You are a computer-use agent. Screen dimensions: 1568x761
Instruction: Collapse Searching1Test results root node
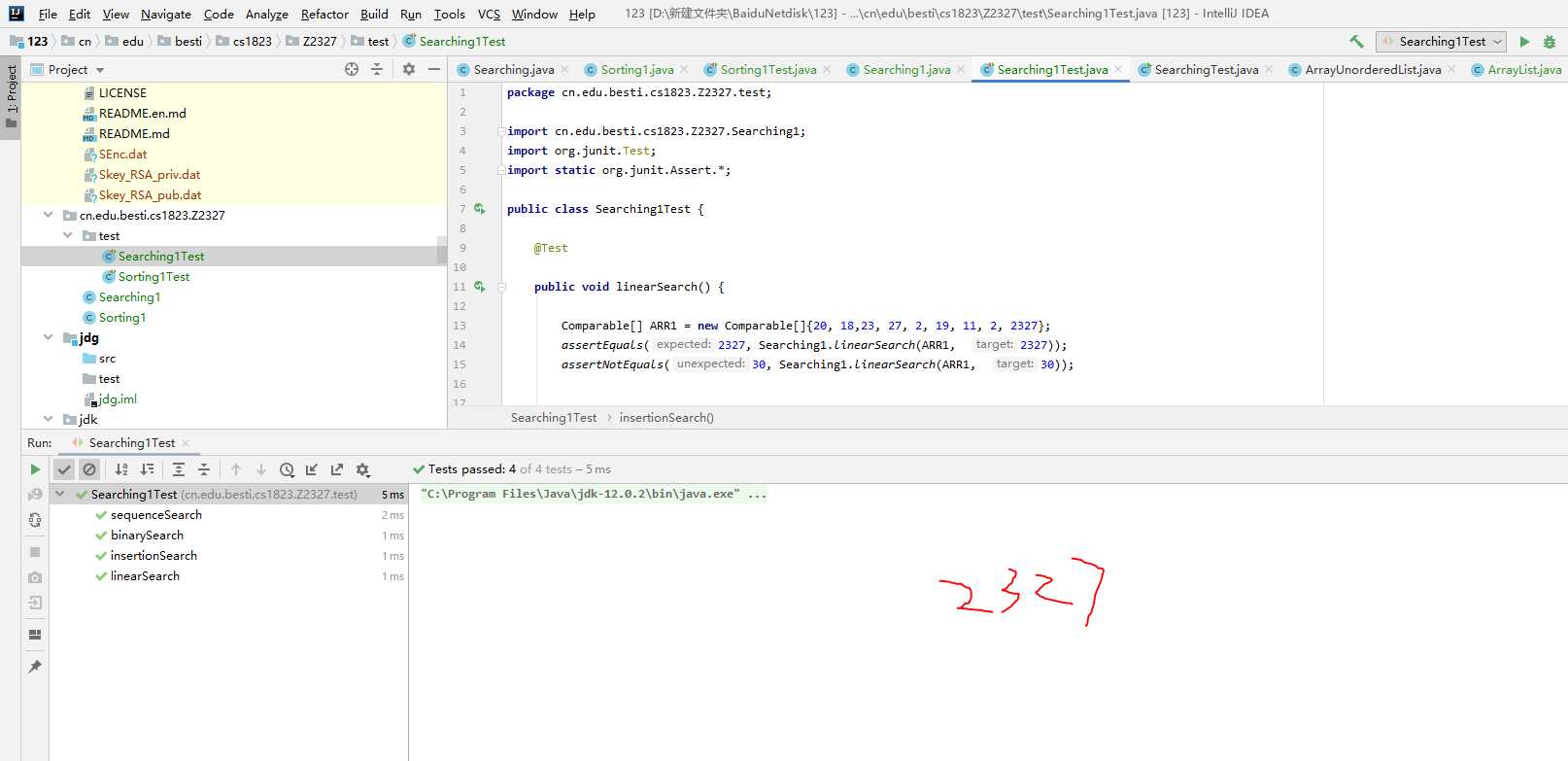(x=60, y=494)
